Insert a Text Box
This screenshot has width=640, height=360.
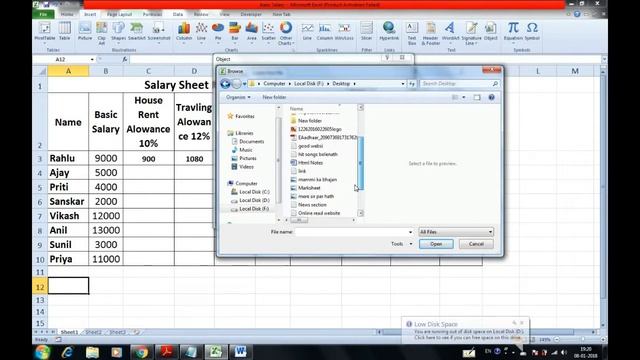[412, 33]
